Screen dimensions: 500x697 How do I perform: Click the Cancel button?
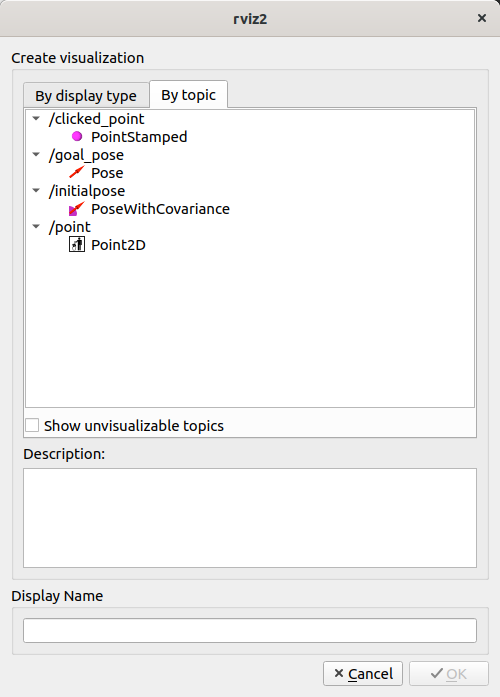pyautogui.click(x=363, y=673)
